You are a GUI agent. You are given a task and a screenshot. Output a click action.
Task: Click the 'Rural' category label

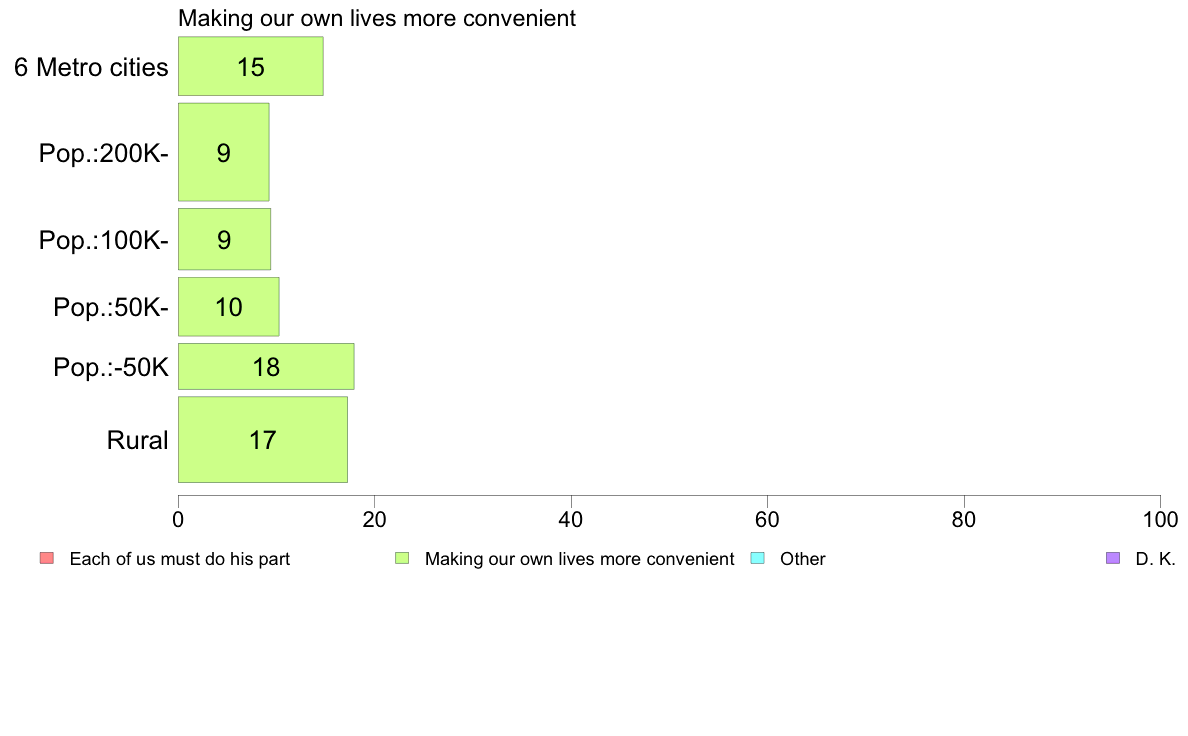(137, 440)
